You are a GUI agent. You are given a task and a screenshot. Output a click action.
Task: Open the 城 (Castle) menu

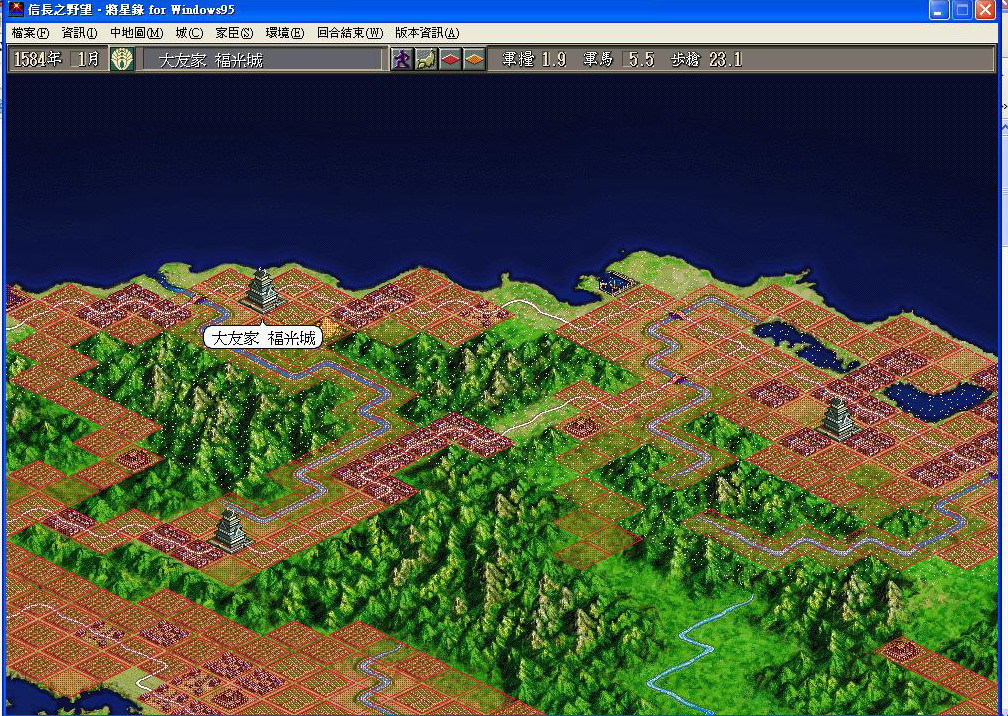point(188,33)
